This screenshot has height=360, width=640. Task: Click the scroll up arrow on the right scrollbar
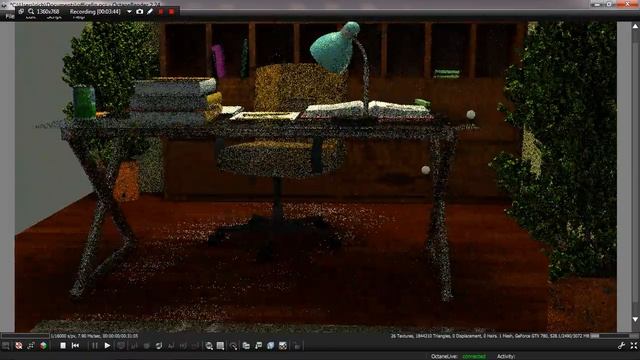tap(635, 27)
